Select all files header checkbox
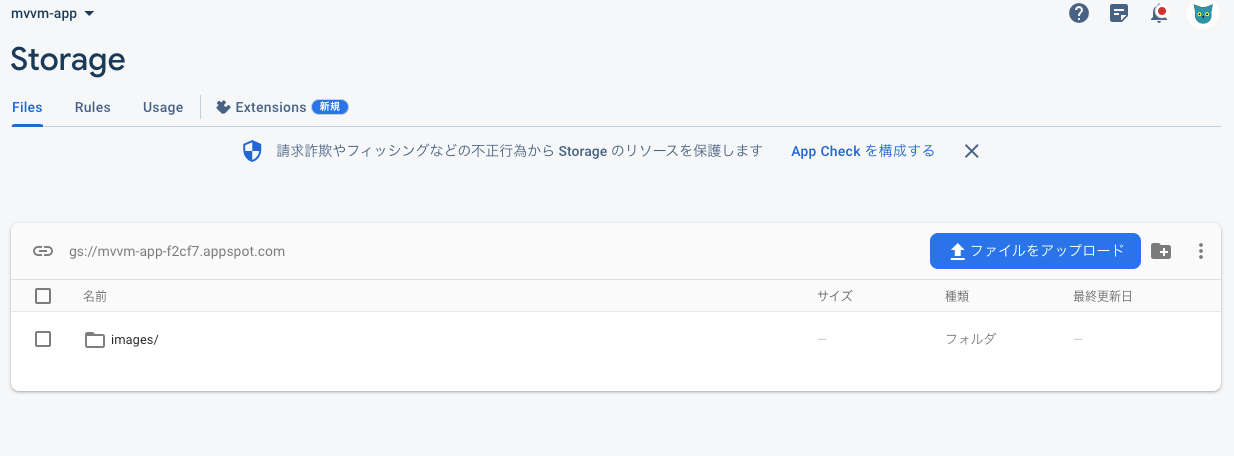1234x456 pixels. 43,296
